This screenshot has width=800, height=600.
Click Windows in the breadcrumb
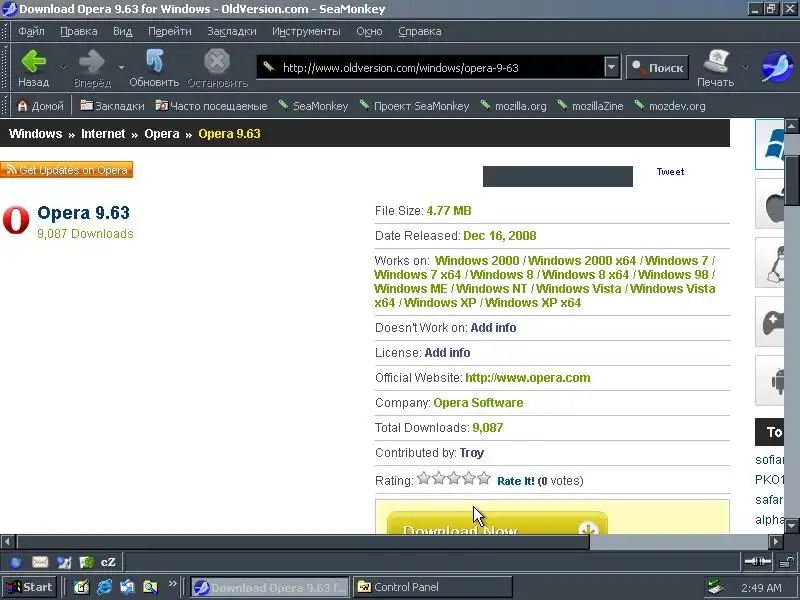35,134
